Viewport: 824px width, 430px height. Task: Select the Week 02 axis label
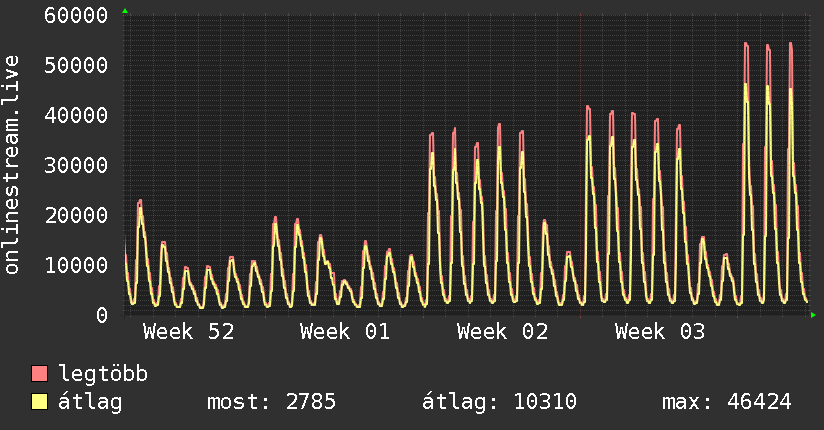pos(502,332)
